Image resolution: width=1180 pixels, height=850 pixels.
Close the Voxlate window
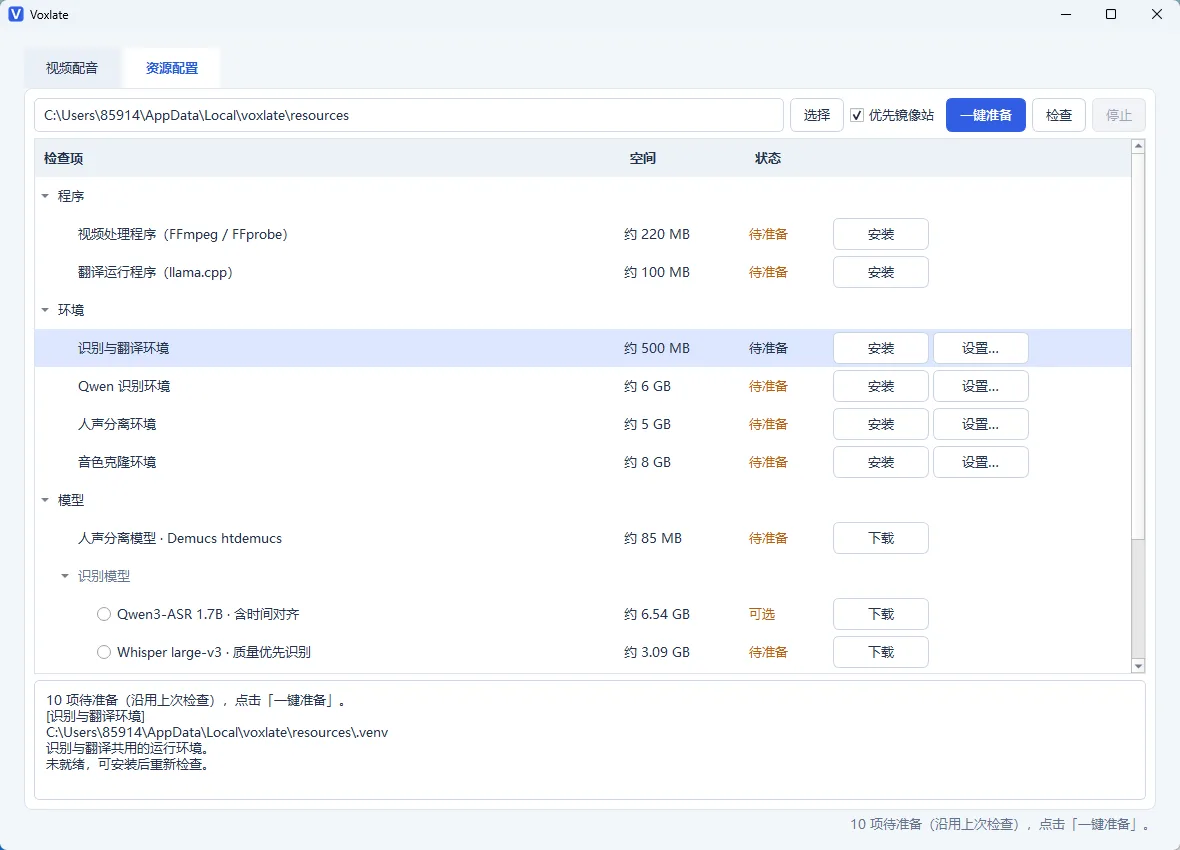coord(1157,14)
